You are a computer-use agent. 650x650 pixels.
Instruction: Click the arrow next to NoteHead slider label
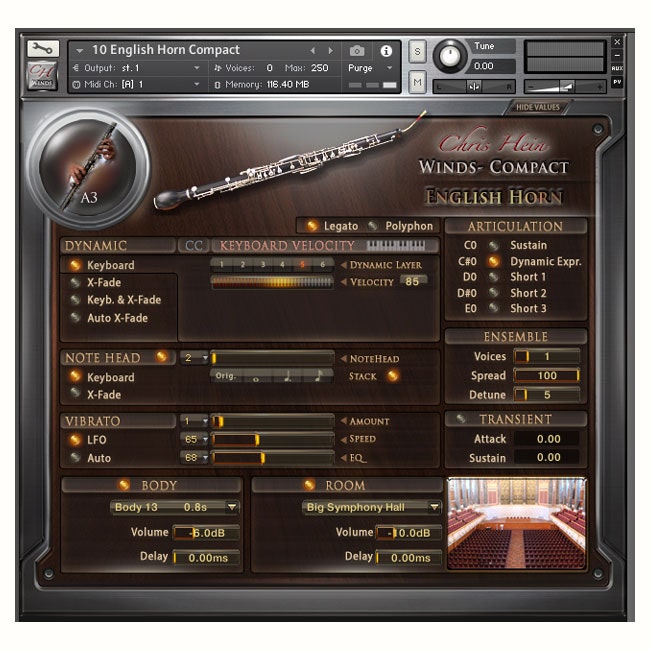coord(344,359)
